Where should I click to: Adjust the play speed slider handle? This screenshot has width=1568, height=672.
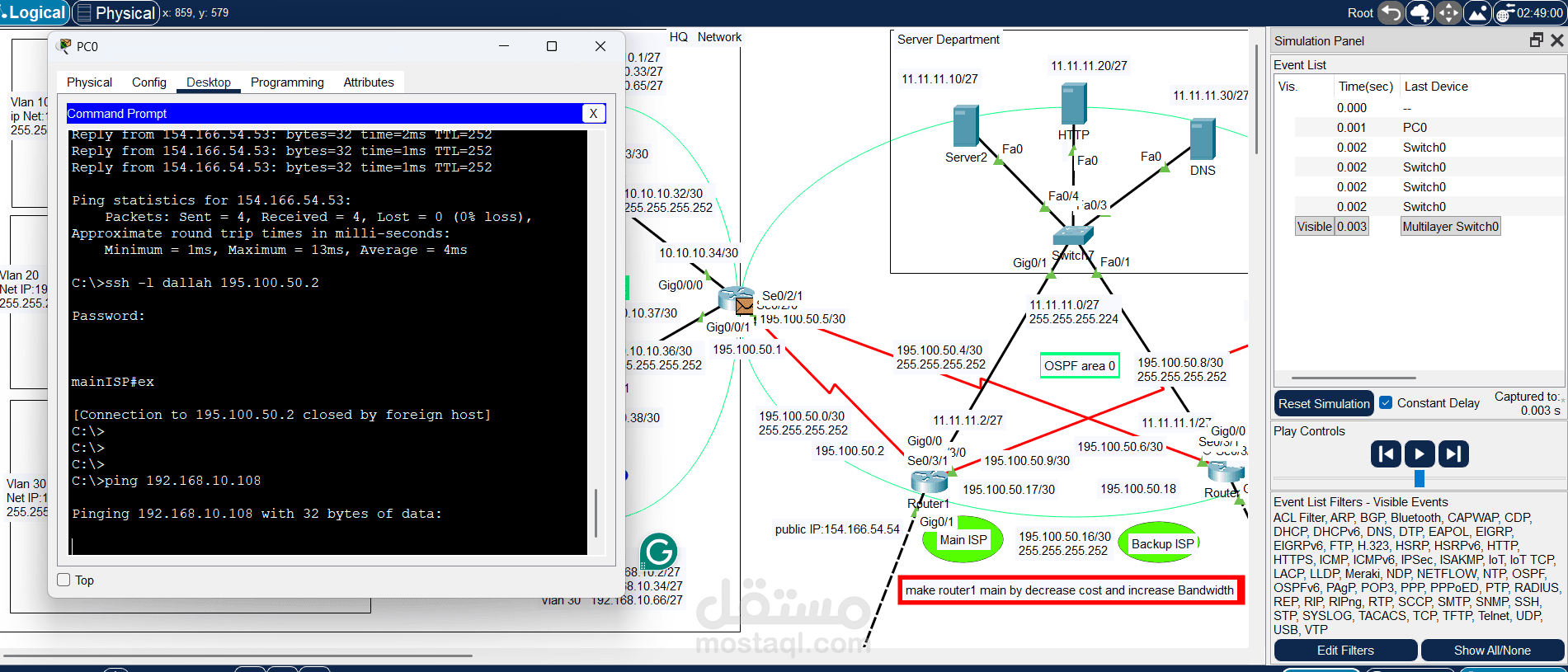point(1420,478)
